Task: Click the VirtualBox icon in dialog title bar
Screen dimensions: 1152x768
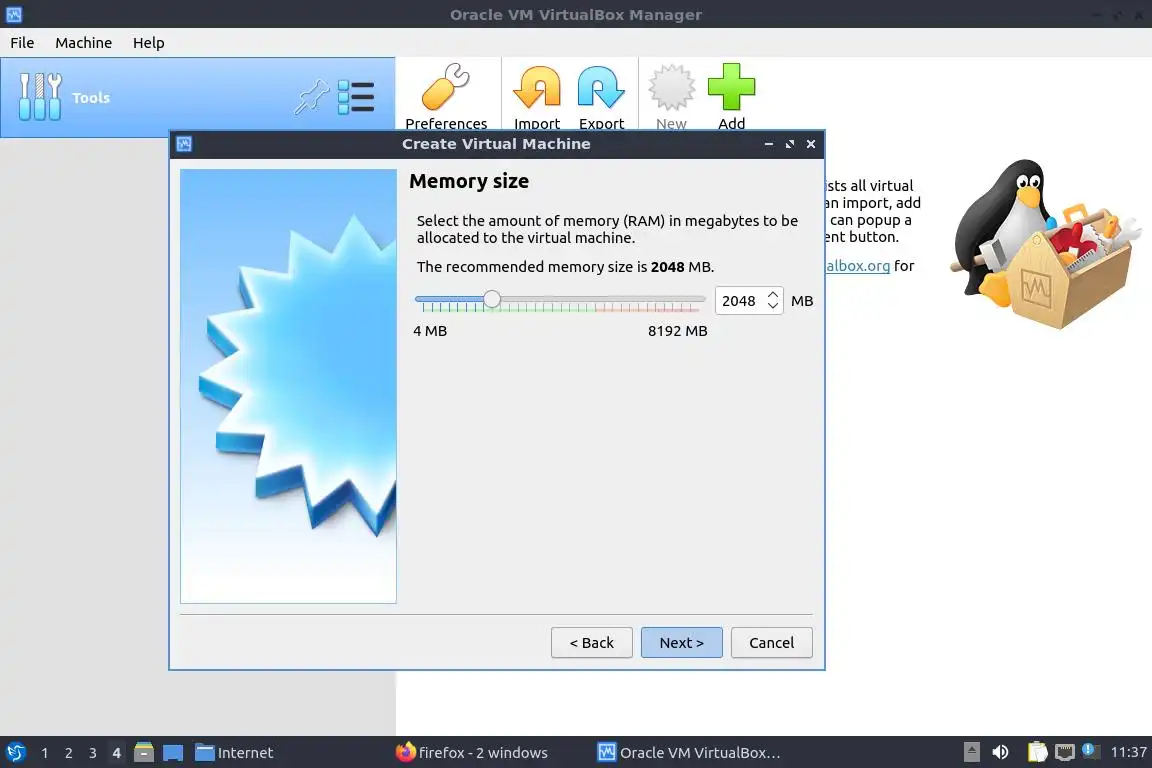Action: (x=184, y=144)
